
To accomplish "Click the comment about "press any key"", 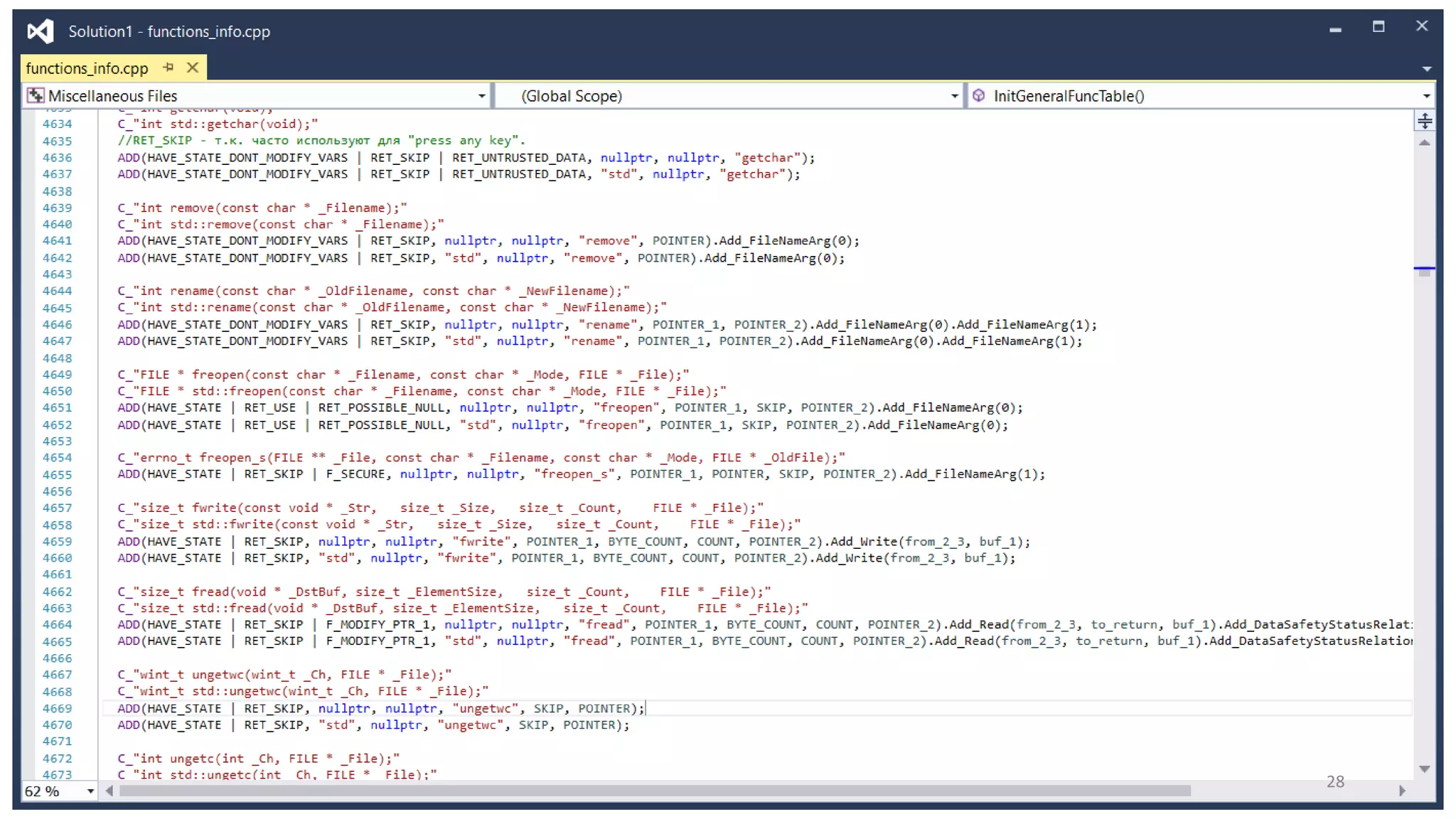I will (x=321, y=141).
